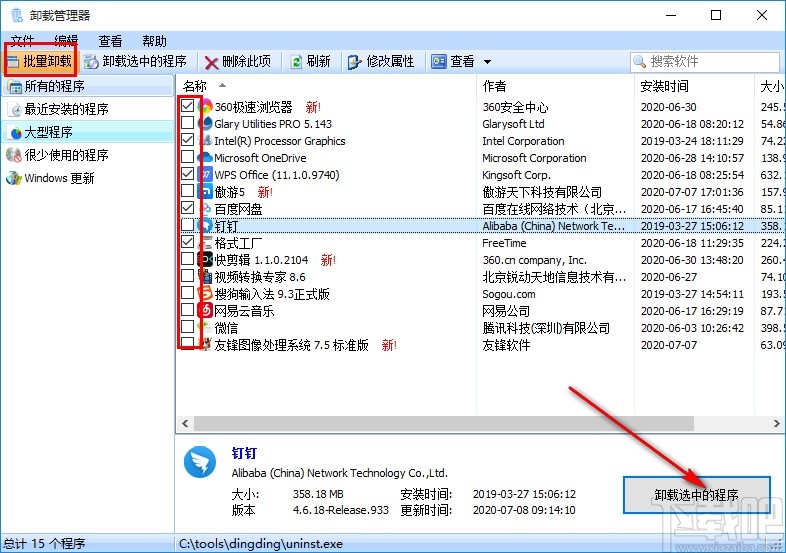Click the 网易云音乐 program icon
Screen dimensions: 786x553
(x=206, y=311)
